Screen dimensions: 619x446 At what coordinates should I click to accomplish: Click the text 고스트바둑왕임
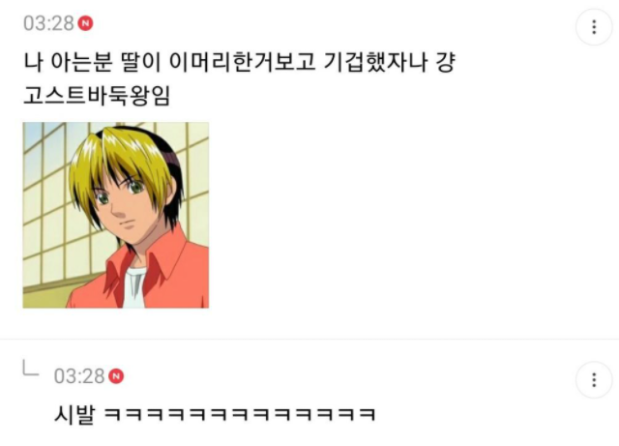pos(97,95)
